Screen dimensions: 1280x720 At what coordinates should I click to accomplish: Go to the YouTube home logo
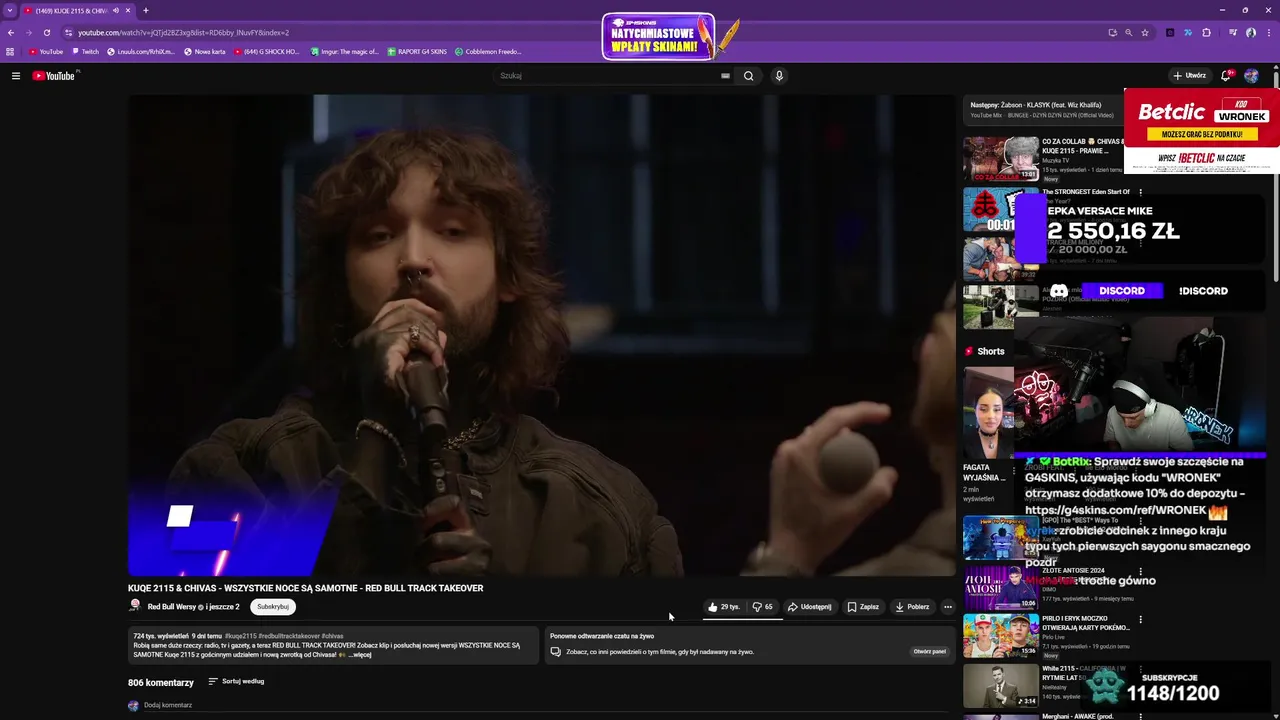tap(55, 76)
